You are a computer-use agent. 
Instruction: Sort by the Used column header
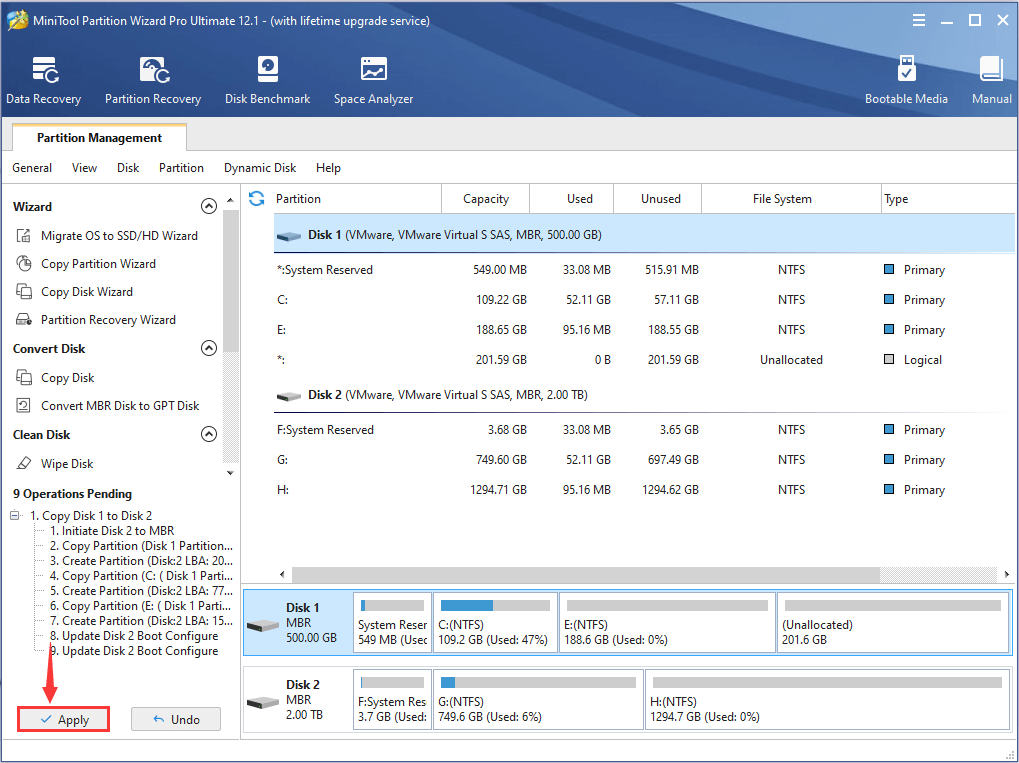tap(572, 199)
